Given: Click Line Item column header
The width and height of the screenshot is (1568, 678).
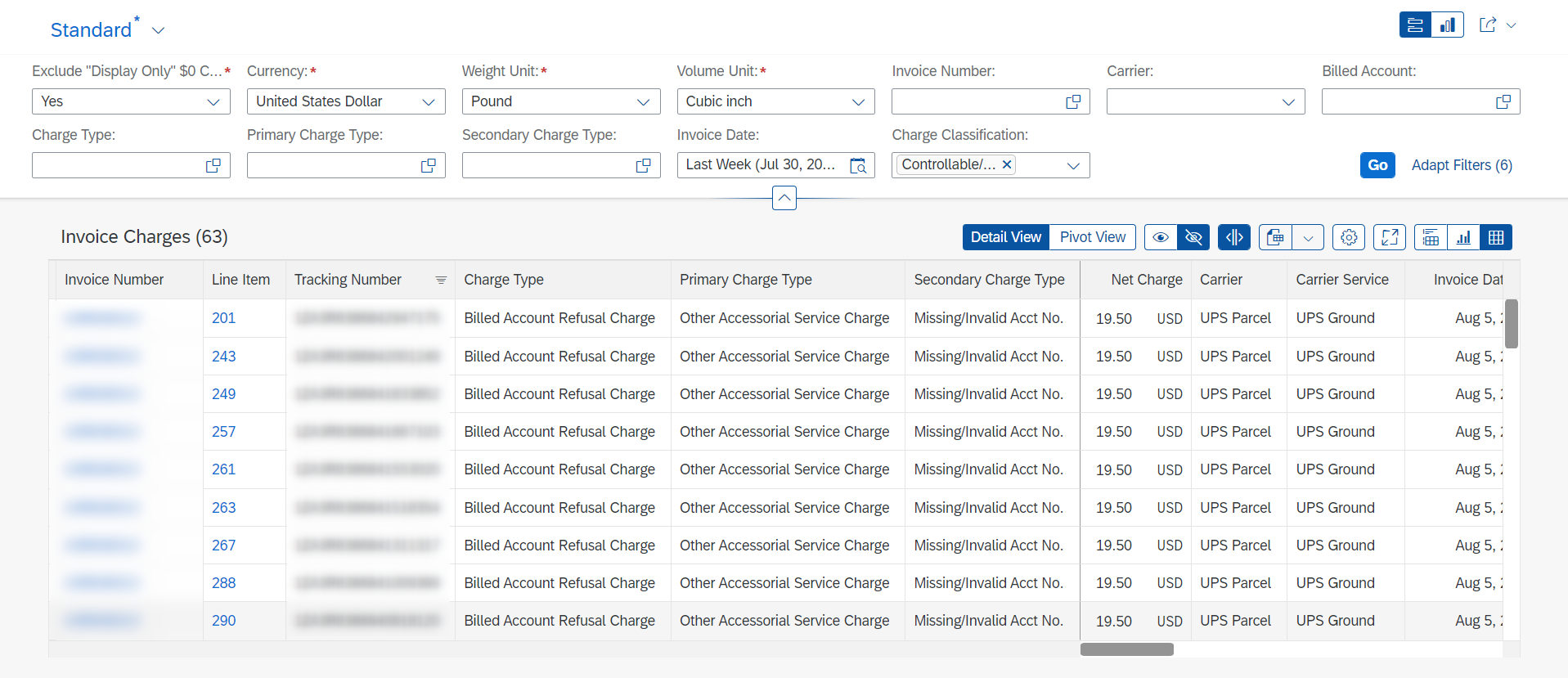Looking at the screenshot, I should (244, 280).
